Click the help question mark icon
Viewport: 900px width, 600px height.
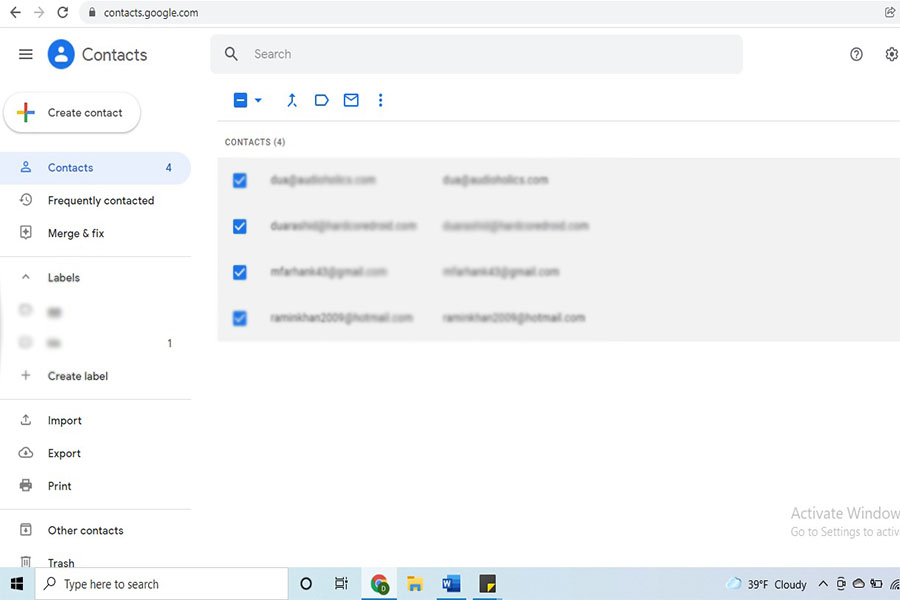coord(856,55)
